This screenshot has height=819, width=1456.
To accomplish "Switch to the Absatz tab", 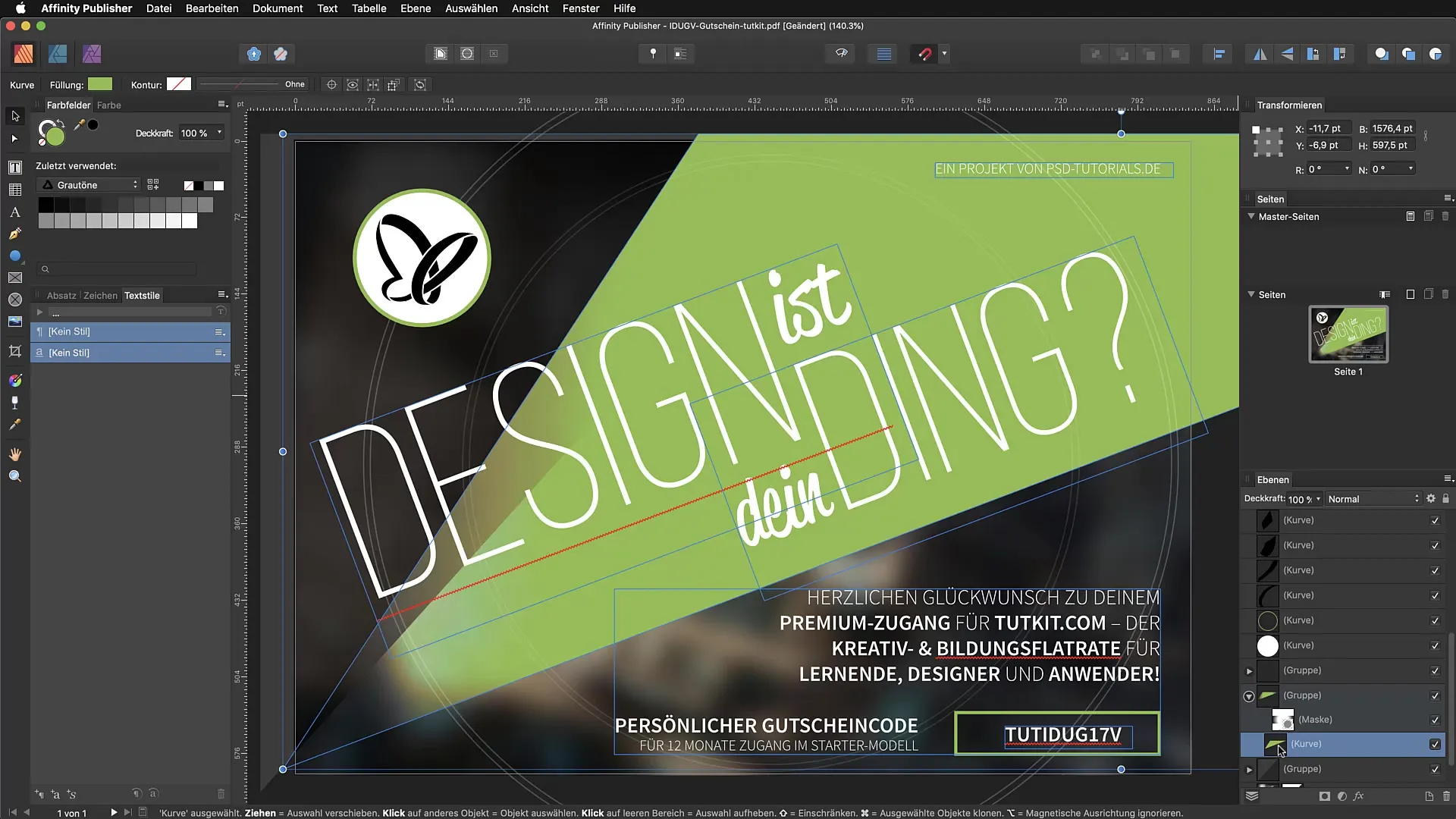I will [x=61, y=296].
